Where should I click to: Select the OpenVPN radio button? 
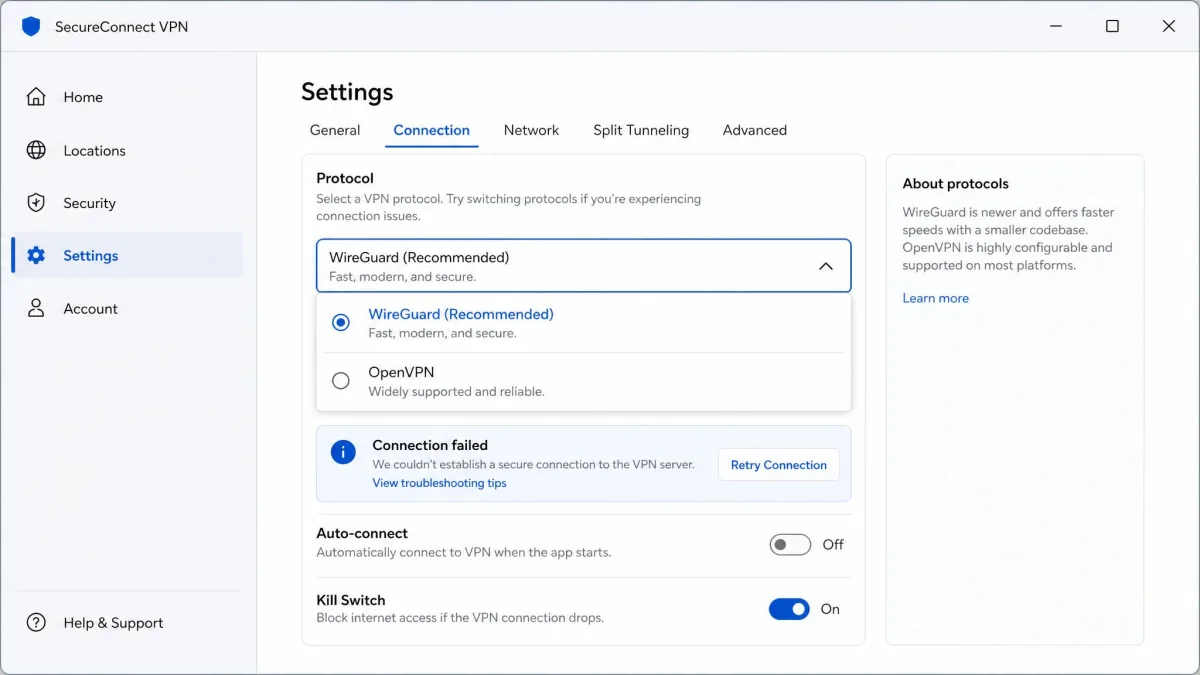341,380
